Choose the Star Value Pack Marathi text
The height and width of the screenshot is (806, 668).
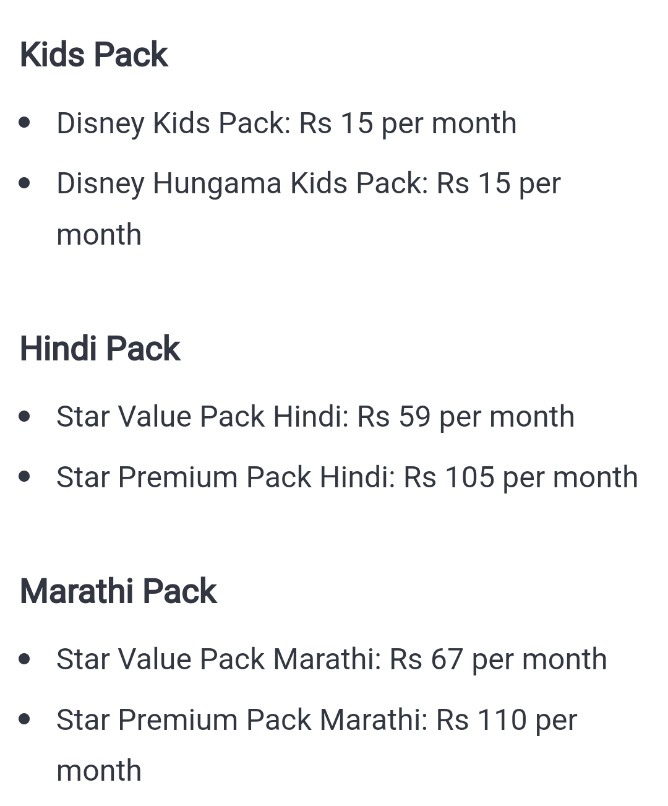(215, 660)
